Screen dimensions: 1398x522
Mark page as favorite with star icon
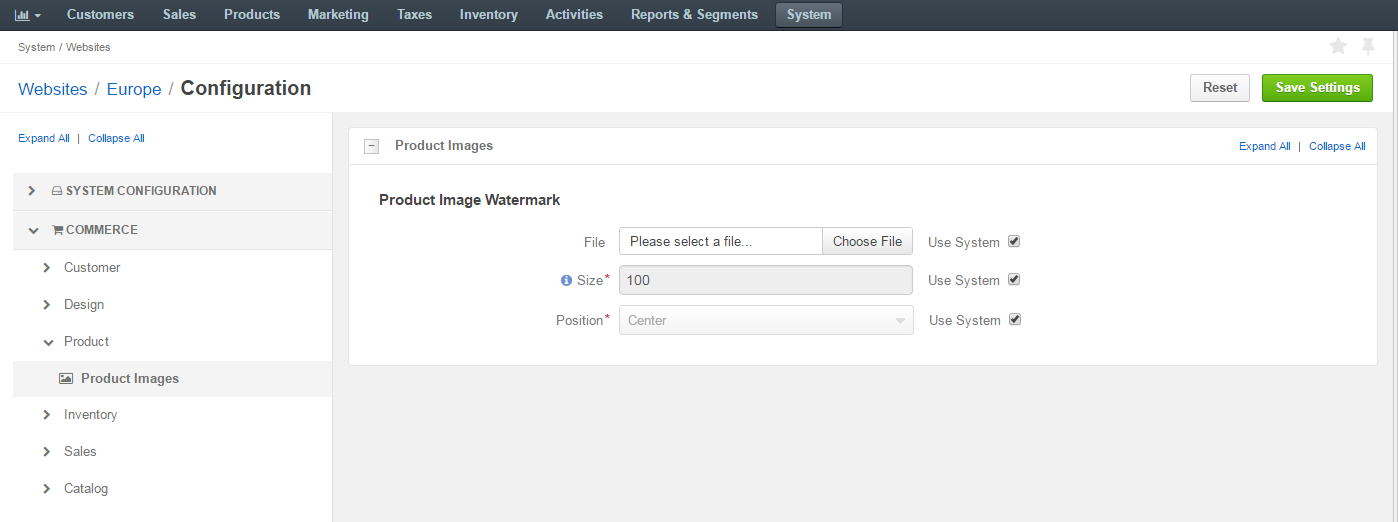[x=1338, y=47]
